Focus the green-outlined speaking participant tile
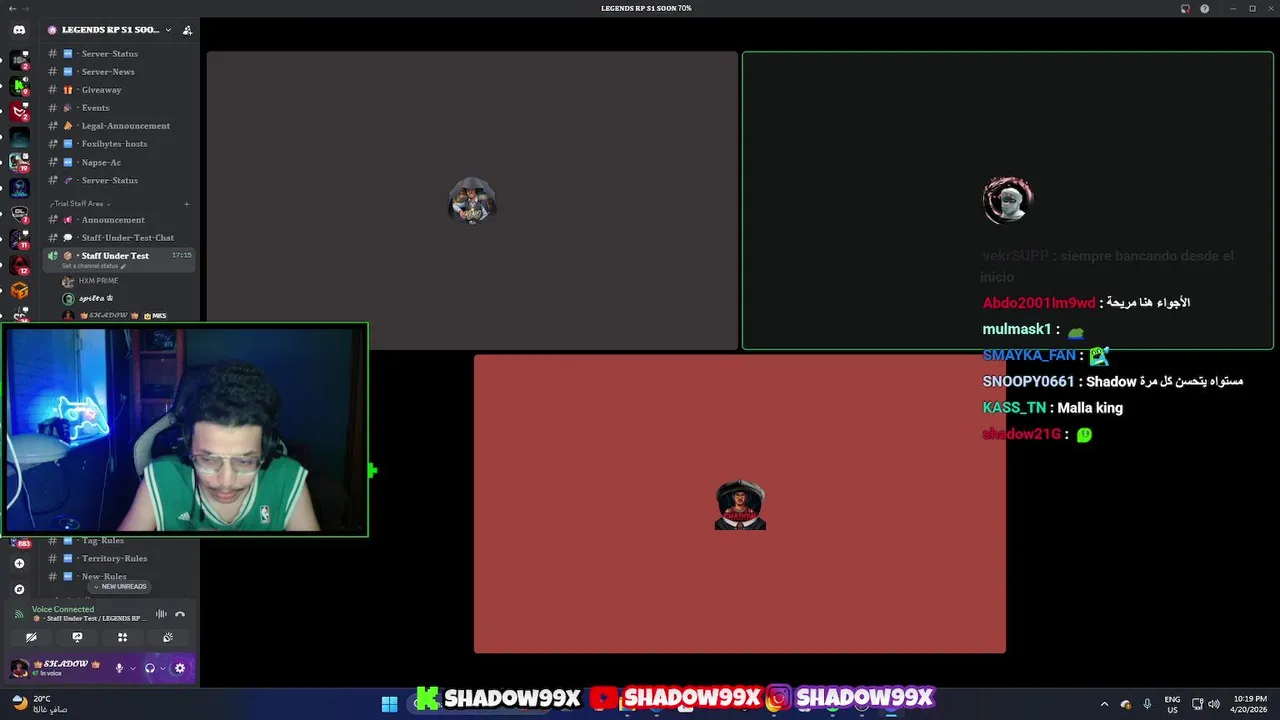The image size is (1280, 720). (x=1007, y=201)
